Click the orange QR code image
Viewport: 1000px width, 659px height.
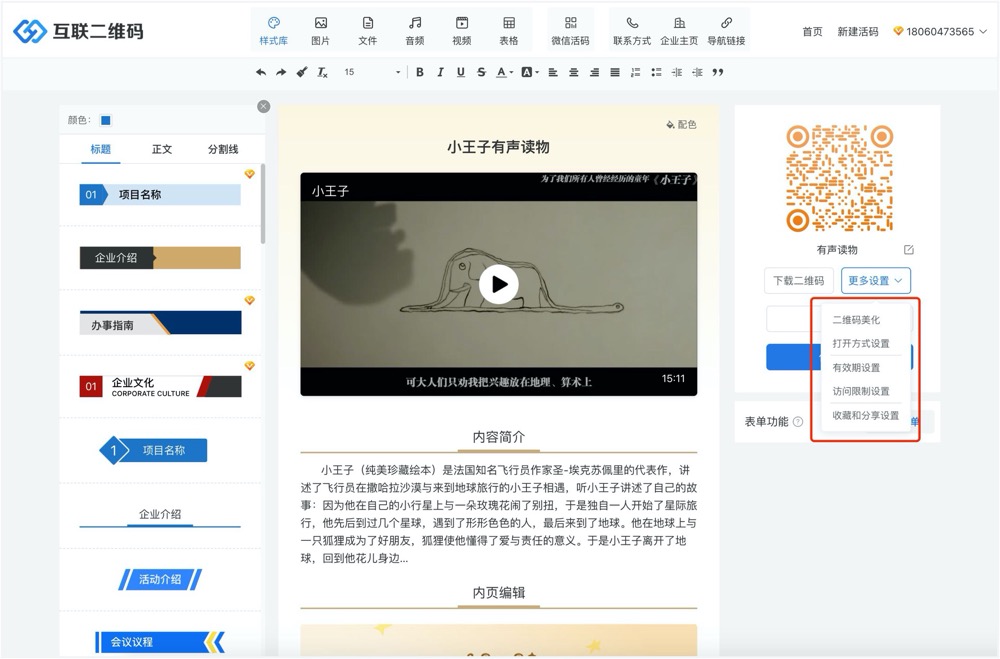point(839,178)
